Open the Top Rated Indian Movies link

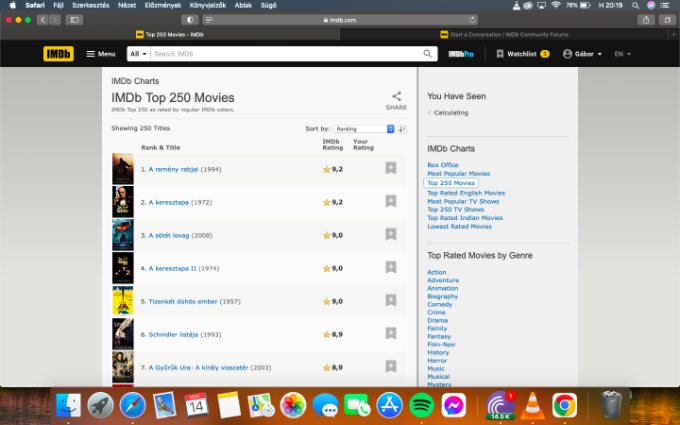[x=465, y=218]
